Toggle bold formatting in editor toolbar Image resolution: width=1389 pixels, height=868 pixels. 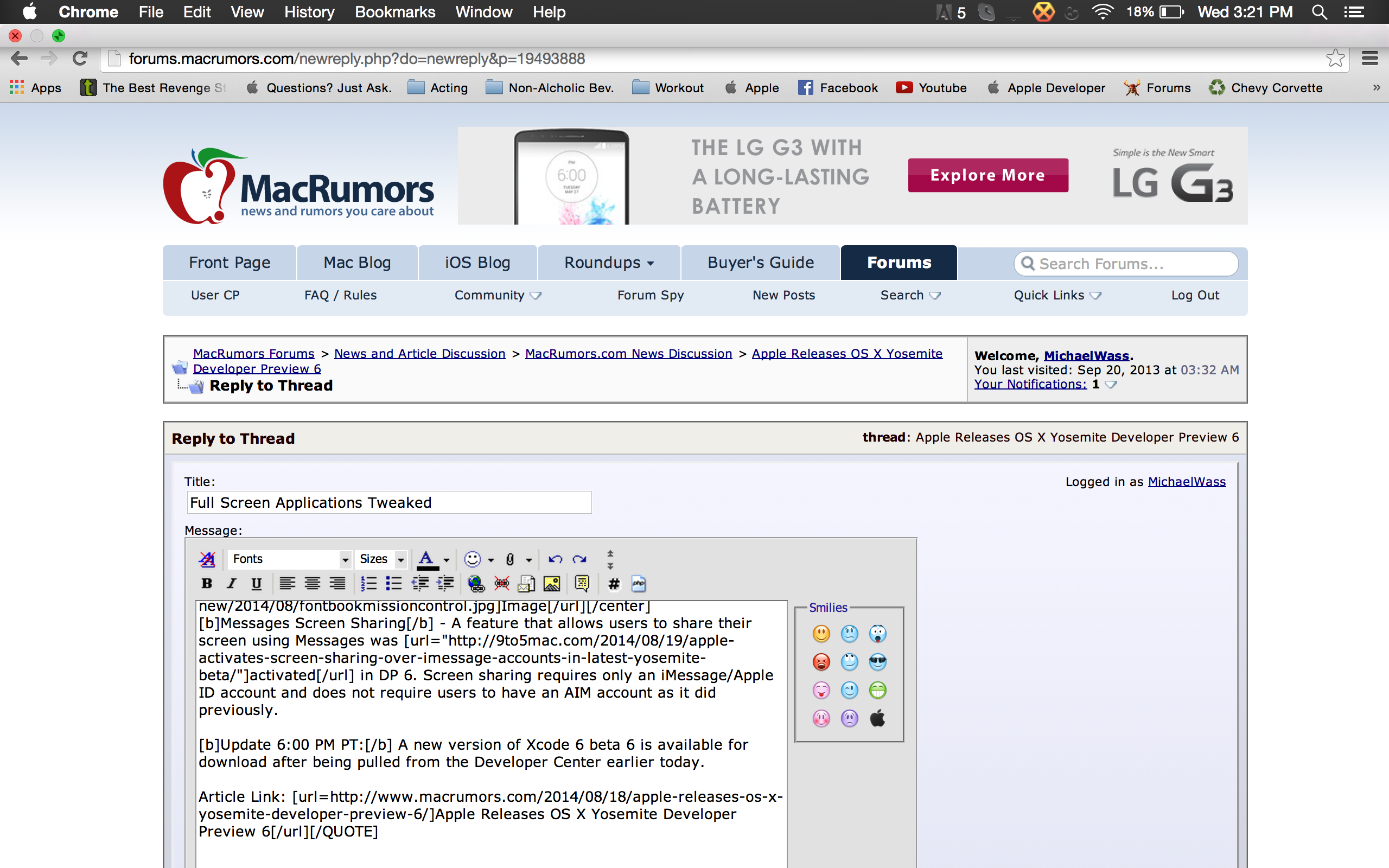207,584
